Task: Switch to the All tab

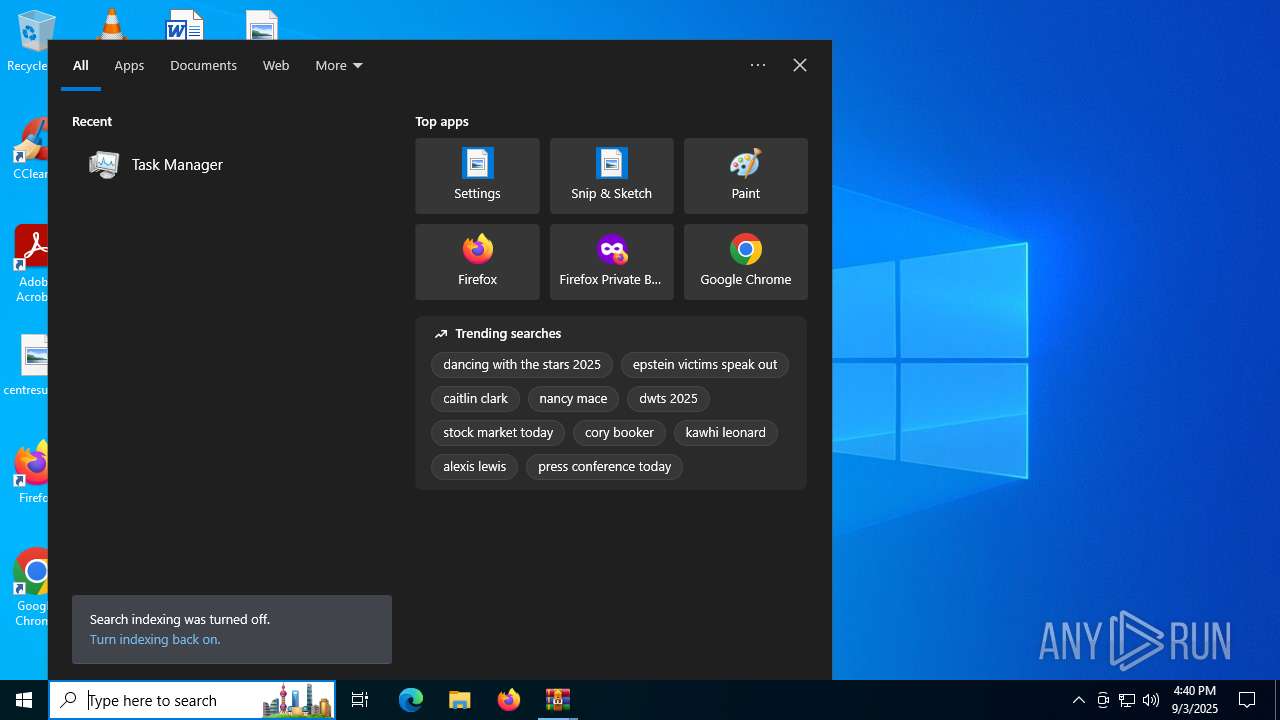Action: click(81, 65)
